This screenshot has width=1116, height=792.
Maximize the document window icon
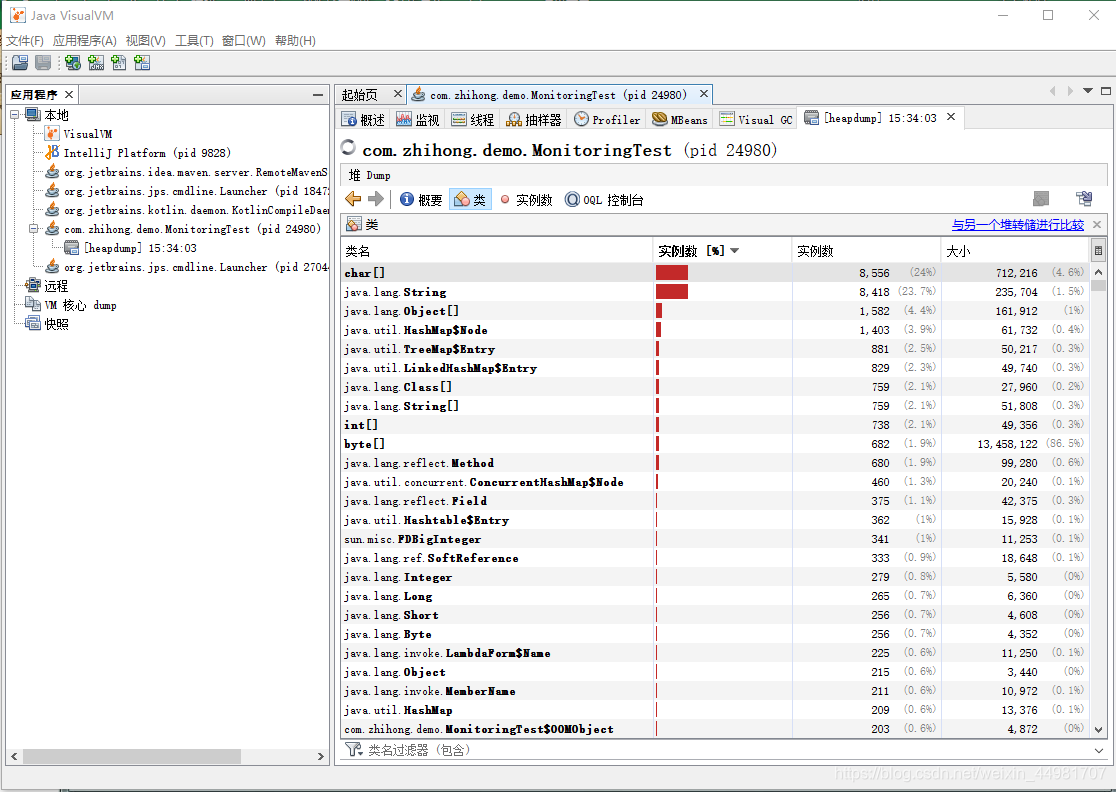click(x=1105, y=91)
